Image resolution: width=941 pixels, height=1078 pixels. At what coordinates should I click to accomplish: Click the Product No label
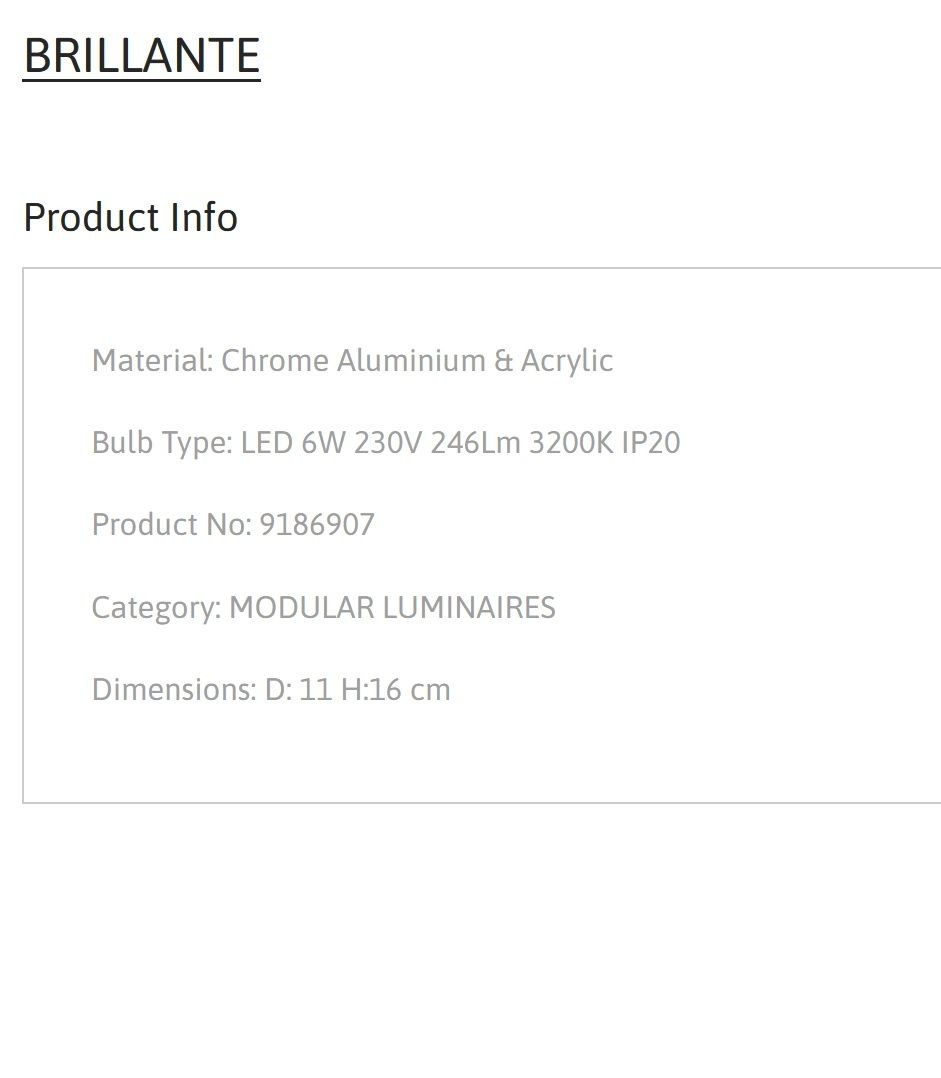(171, 525)
